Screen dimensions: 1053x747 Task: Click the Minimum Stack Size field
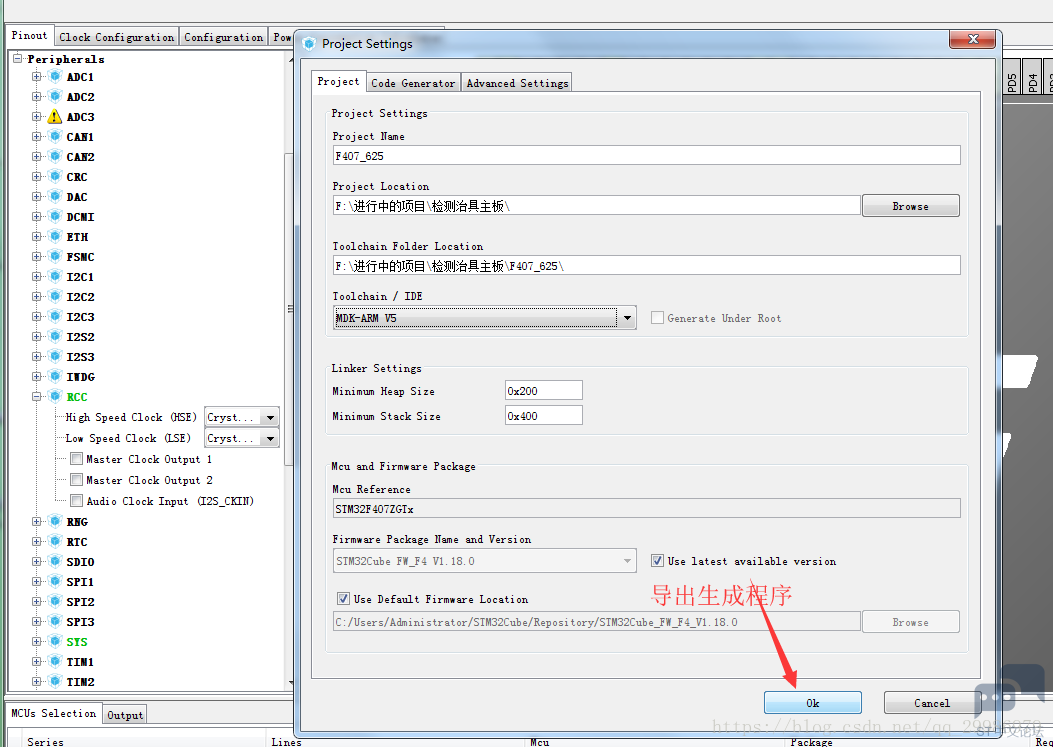543,416
